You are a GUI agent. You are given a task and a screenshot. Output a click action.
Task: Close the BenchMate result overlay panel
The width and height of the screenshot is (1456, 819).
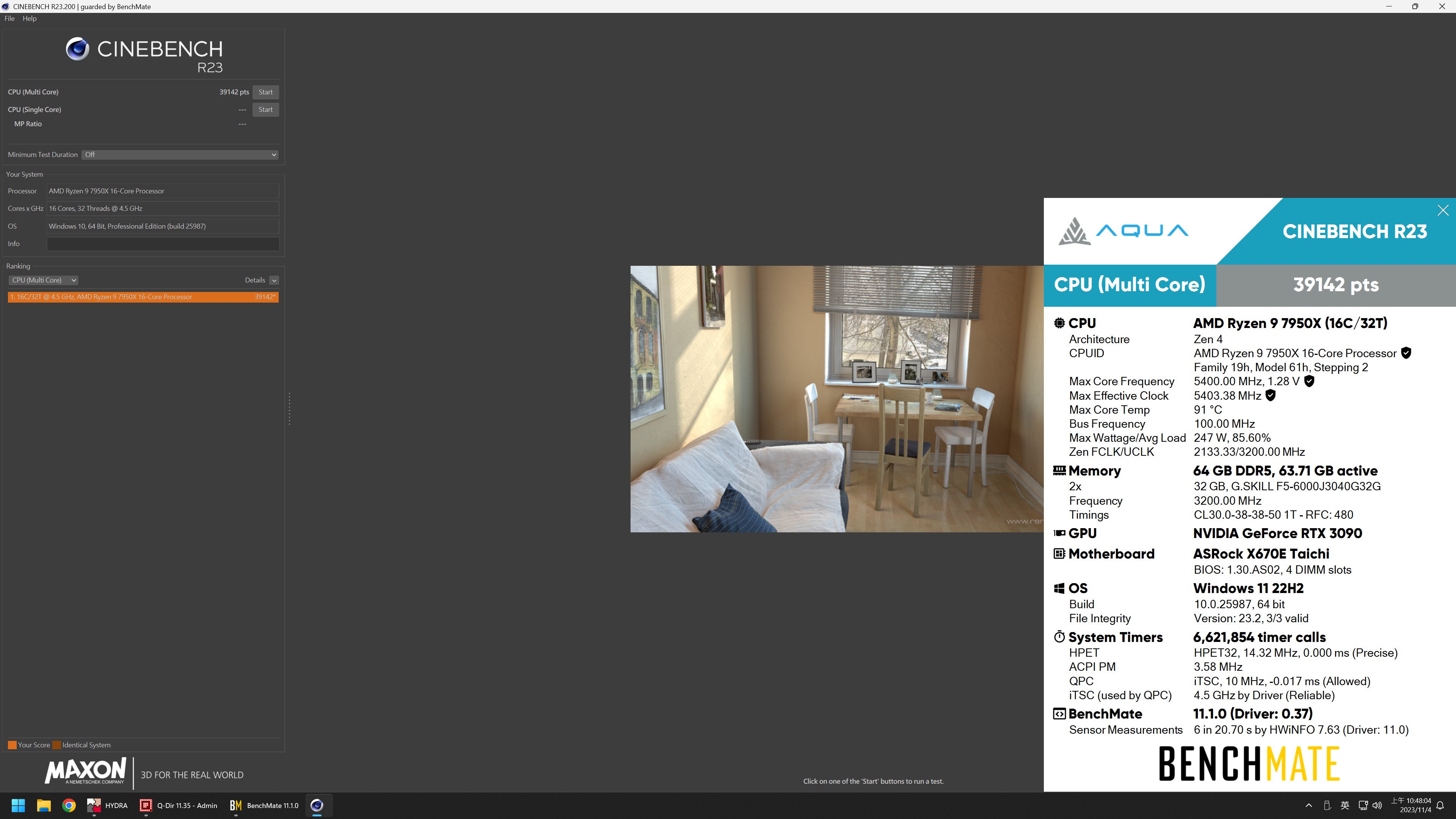[1443, 210]
